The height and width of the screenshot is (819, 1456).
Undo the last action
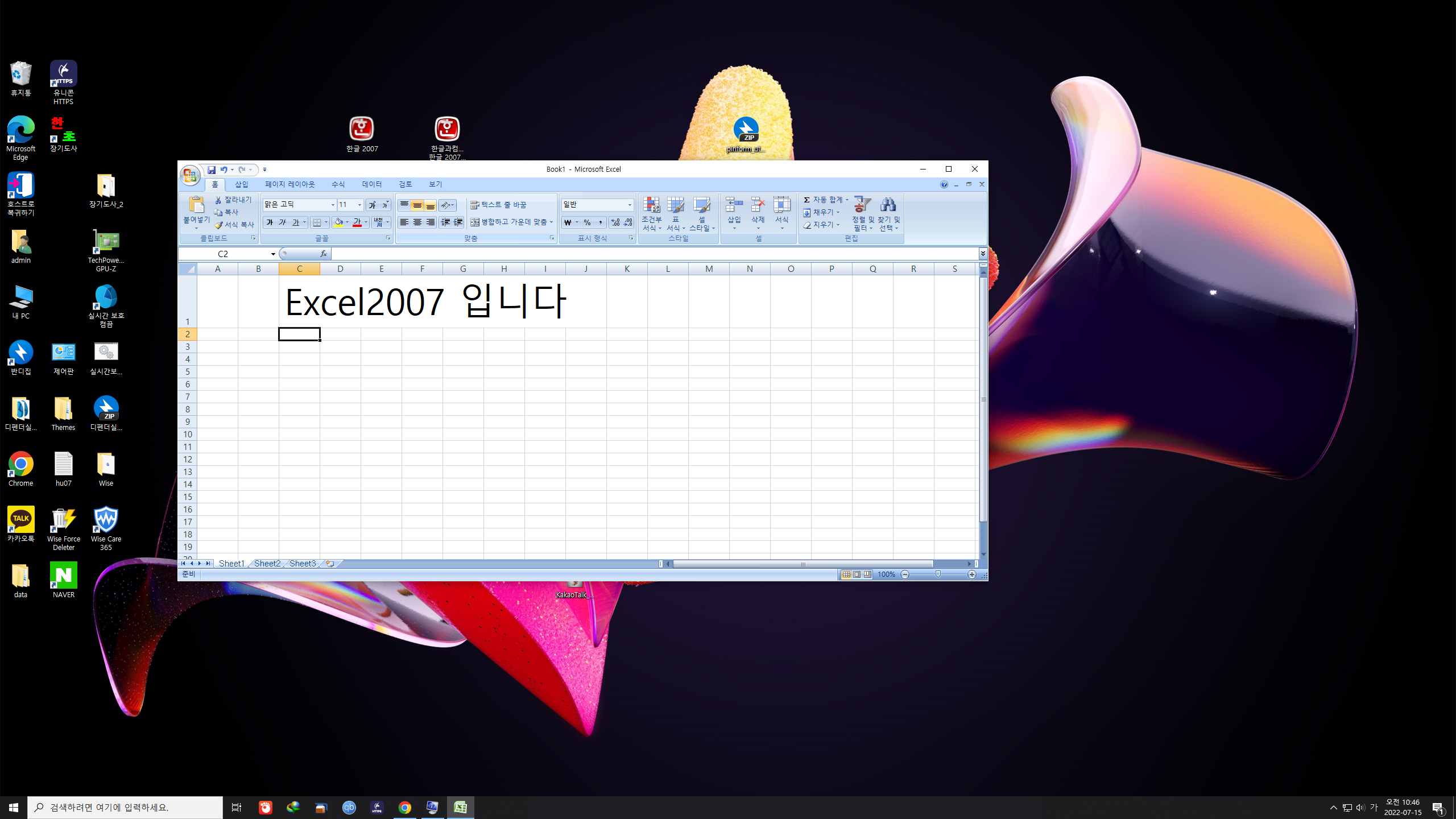[x=224, y=169]
